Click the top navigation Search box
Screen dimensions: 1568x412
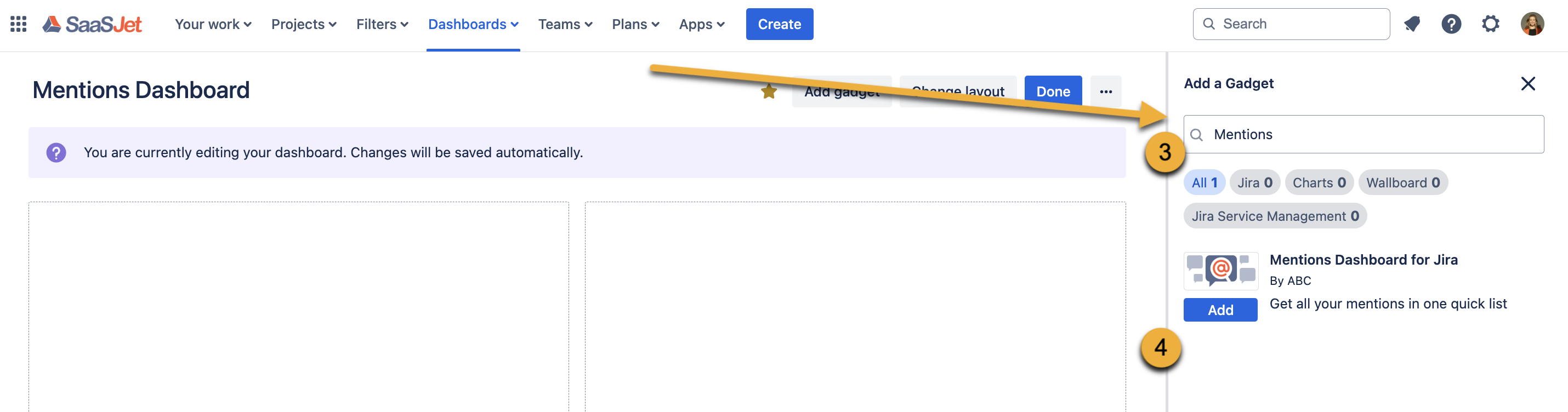(1291, 24)
